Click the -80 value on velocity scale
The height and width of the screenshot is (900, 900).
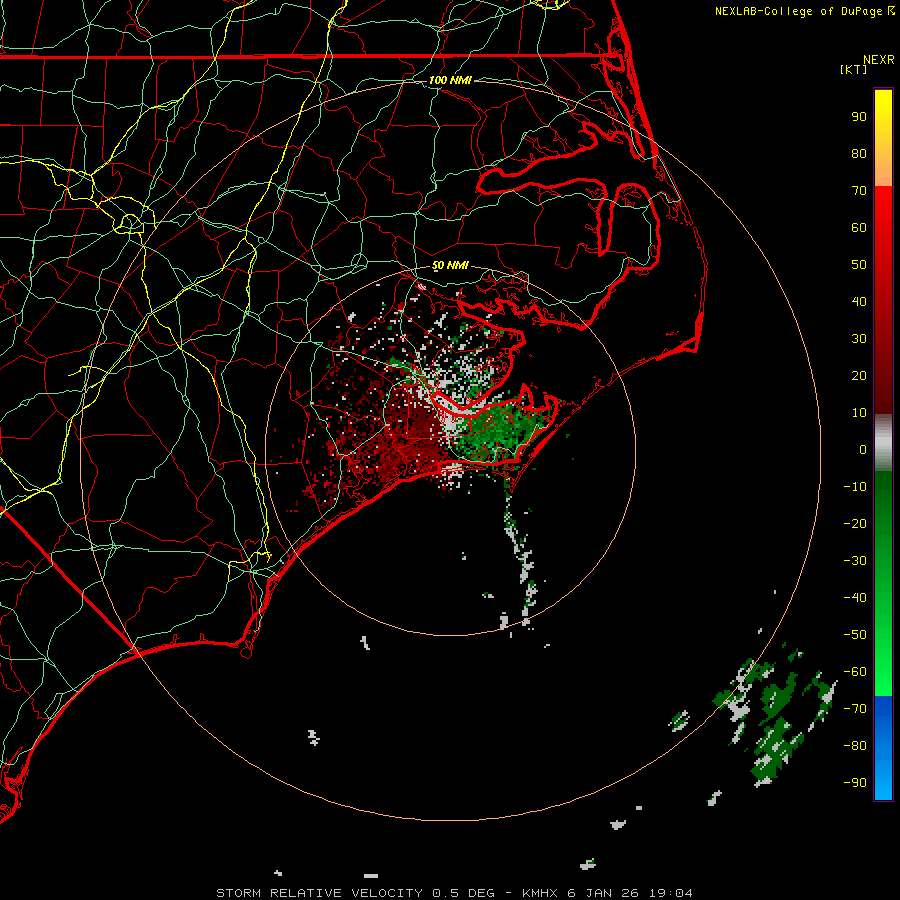tap(855, 746)
